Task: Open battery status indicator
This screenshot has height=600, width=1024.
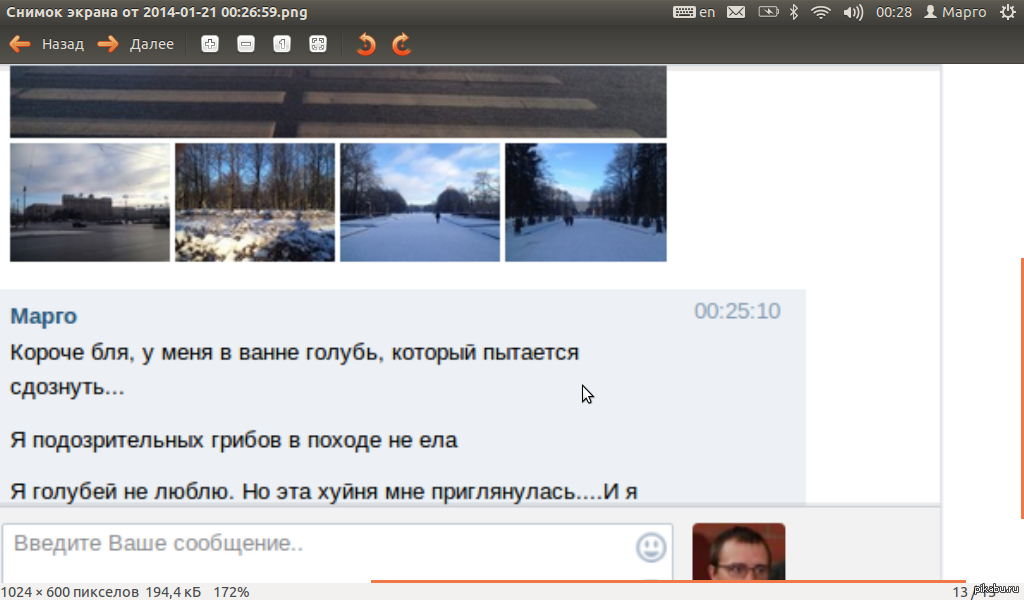Action: [767, 12]
